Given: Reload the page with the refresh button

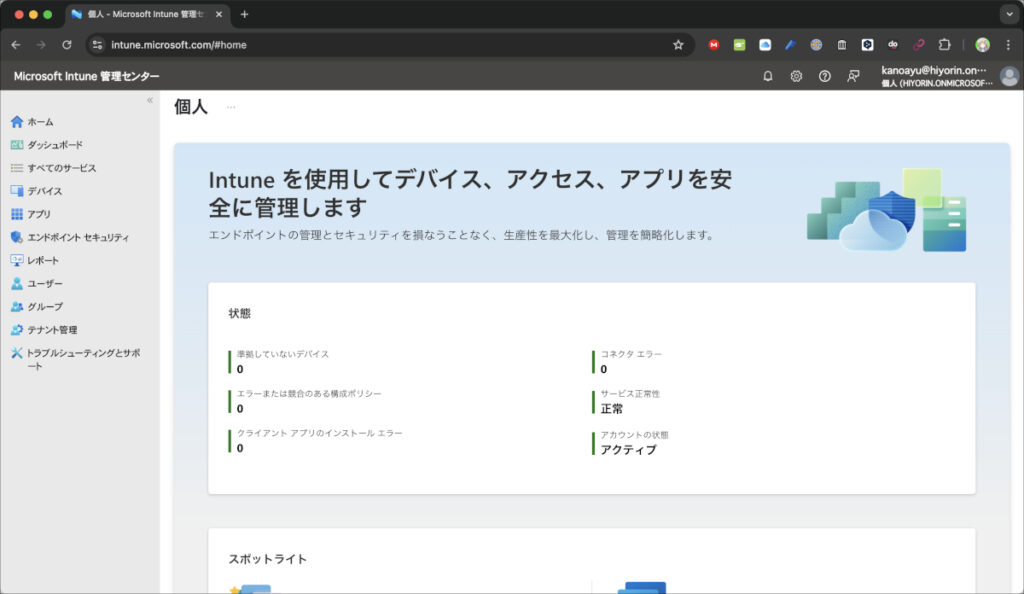Looking at the screenshot, I should click(x=67, y=44).
